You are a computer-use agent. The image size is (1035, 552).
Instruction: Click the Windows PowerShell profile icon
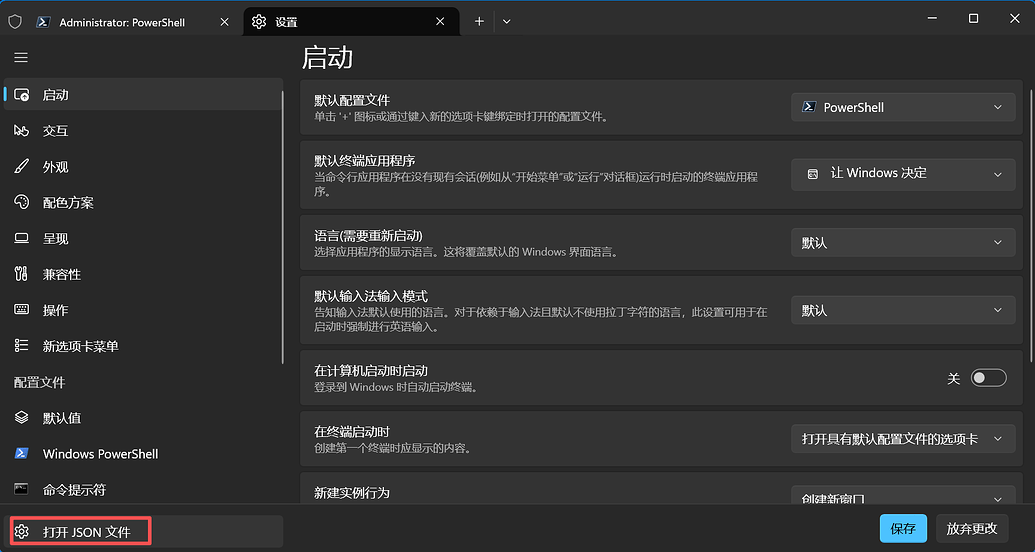21,454
